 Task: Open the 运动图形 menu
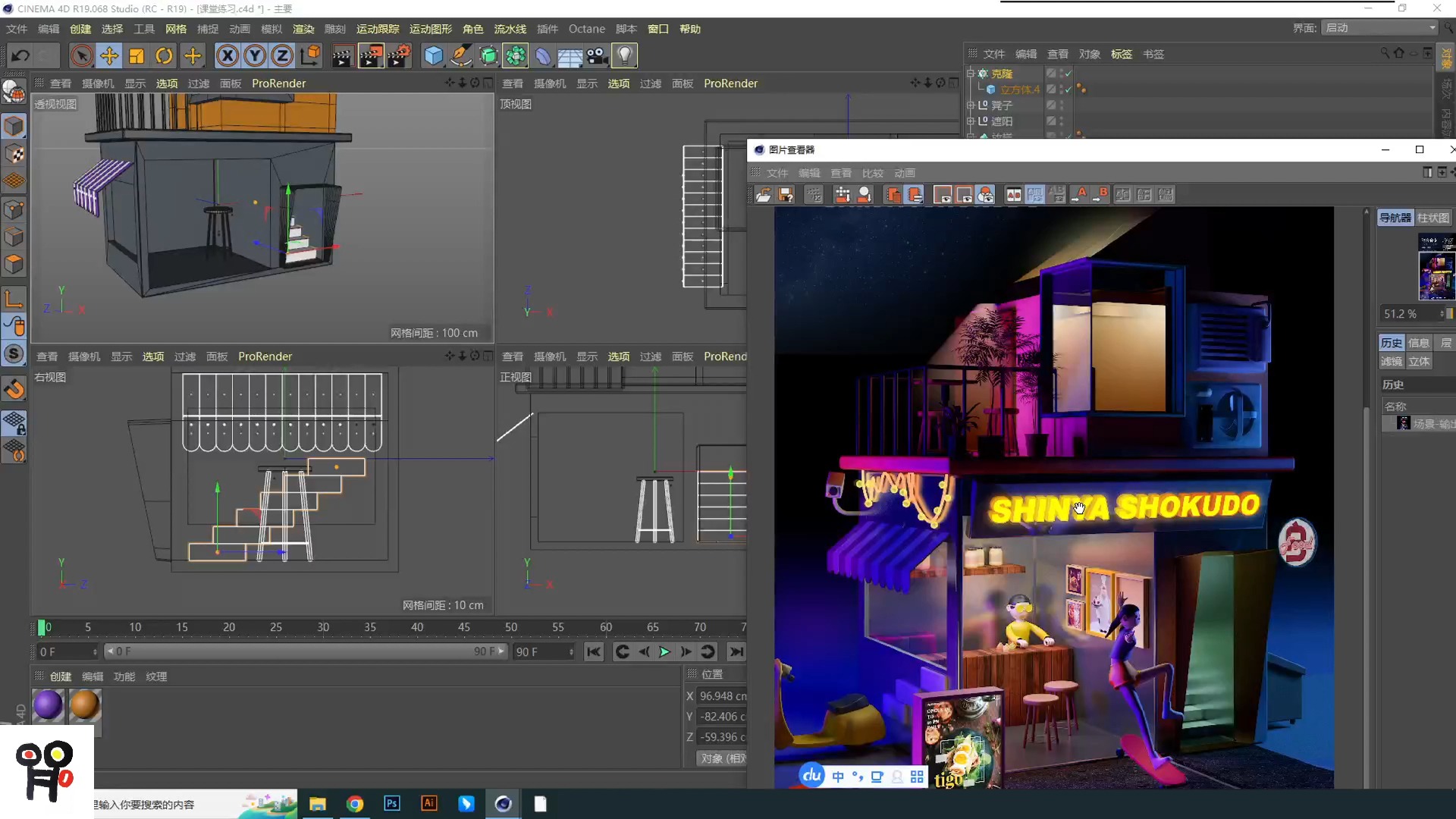point(431,29)
